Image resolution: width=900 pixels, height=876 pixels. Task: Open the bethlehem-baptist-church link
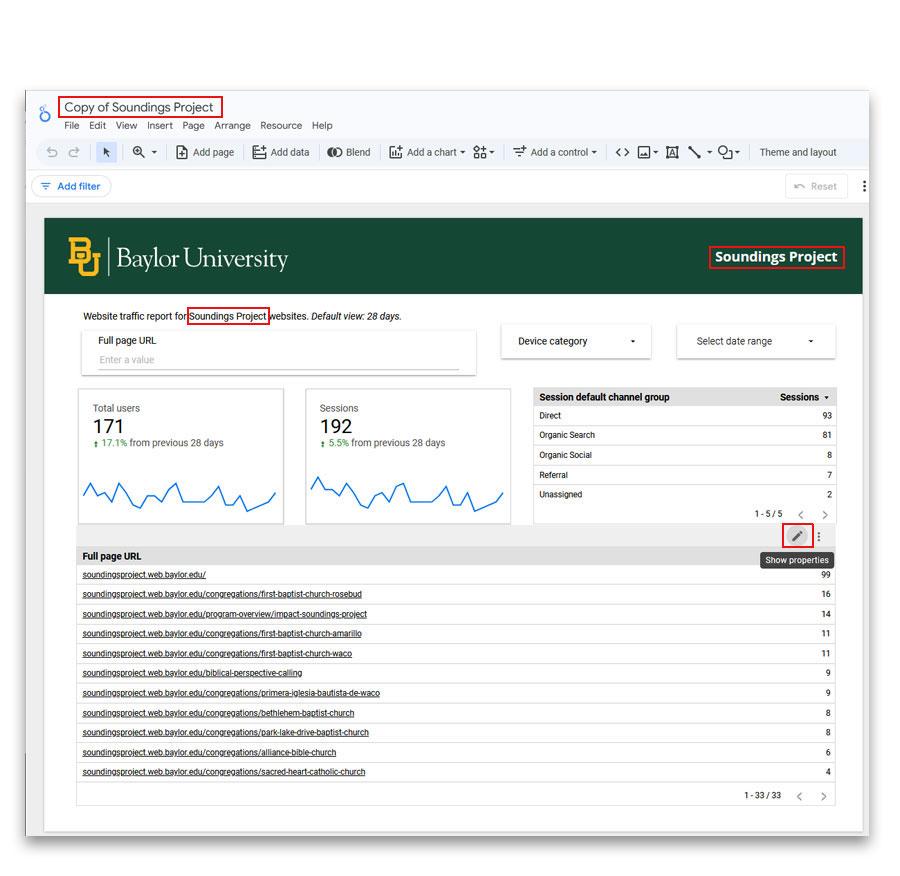pyautogui.click(x=218, y=712)
